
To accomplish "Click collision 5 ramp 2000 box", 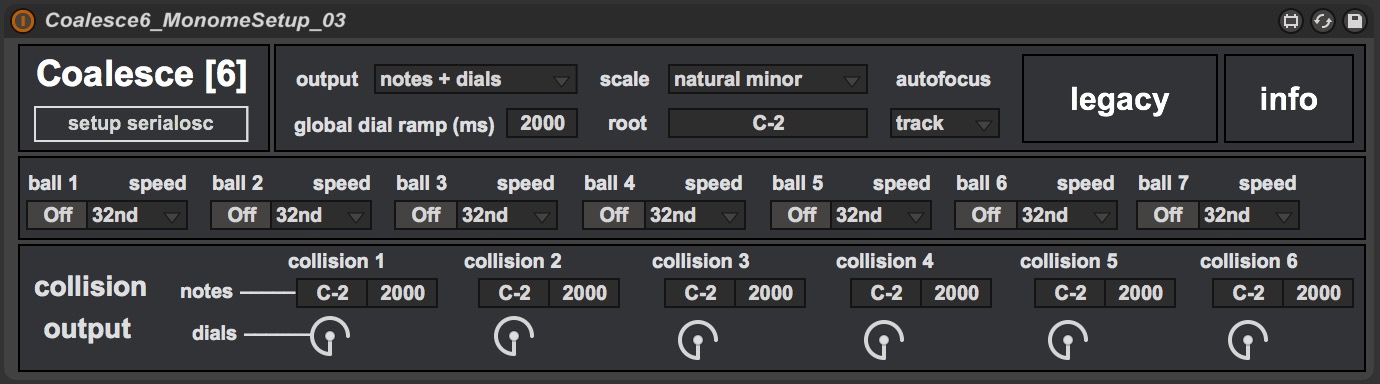I will pyautogui.click(x=1140, y=293).
